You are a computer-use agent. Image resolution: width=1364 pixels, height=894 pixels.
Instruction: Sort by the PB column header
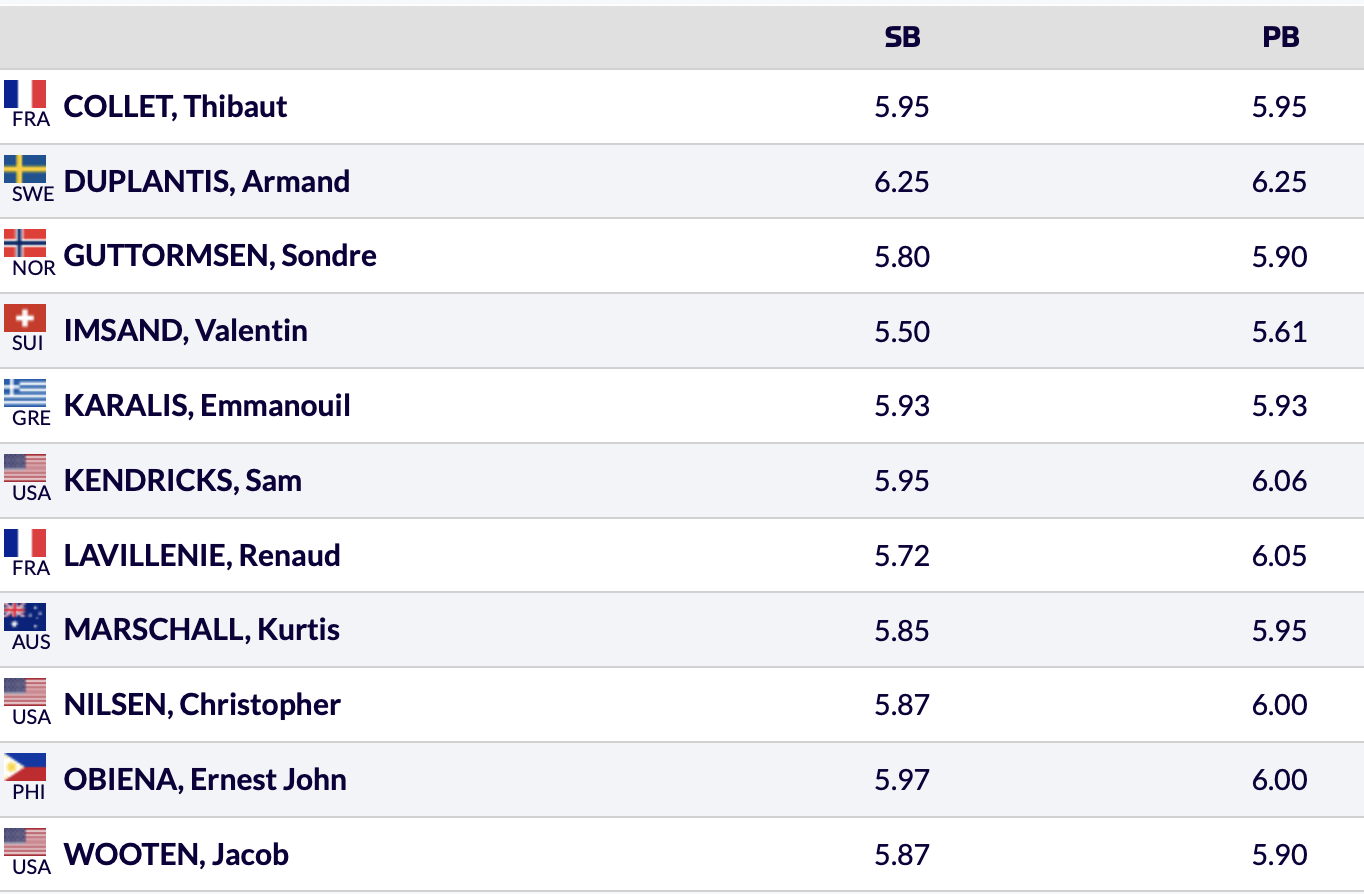[1280, 38]
